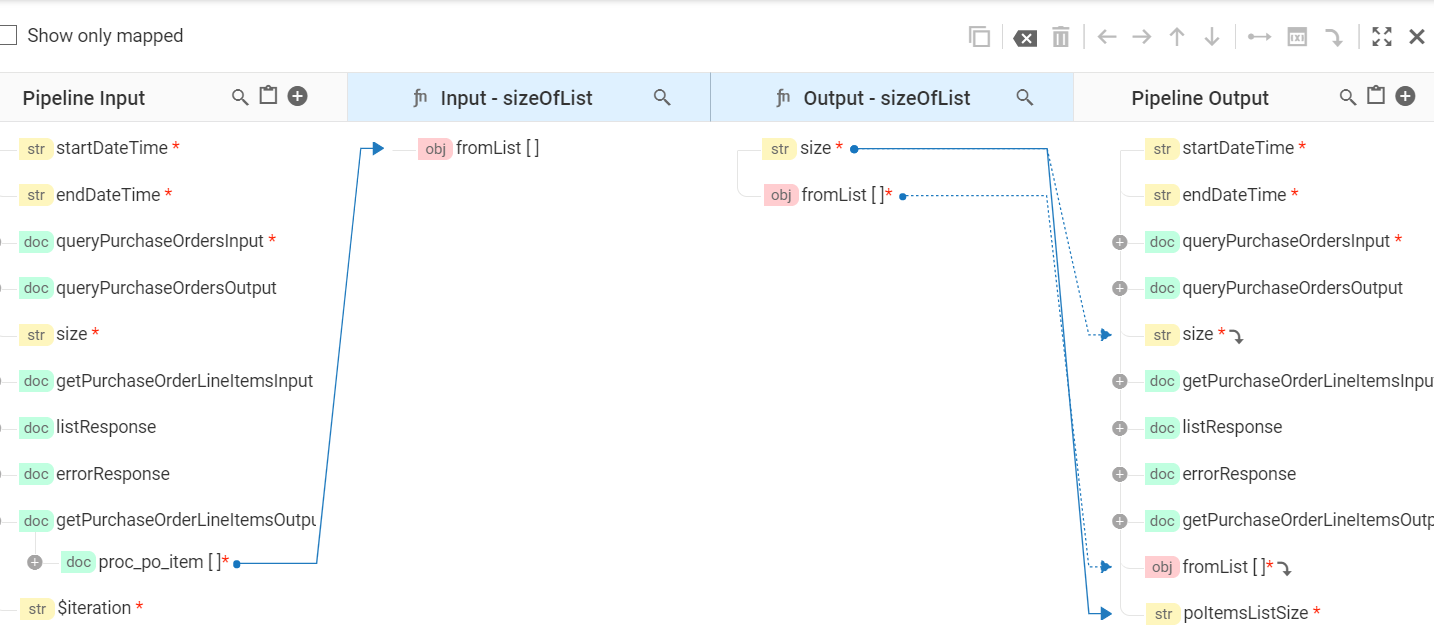
Task: Select size field in Pipeline Input
Action: click(72, 334)
